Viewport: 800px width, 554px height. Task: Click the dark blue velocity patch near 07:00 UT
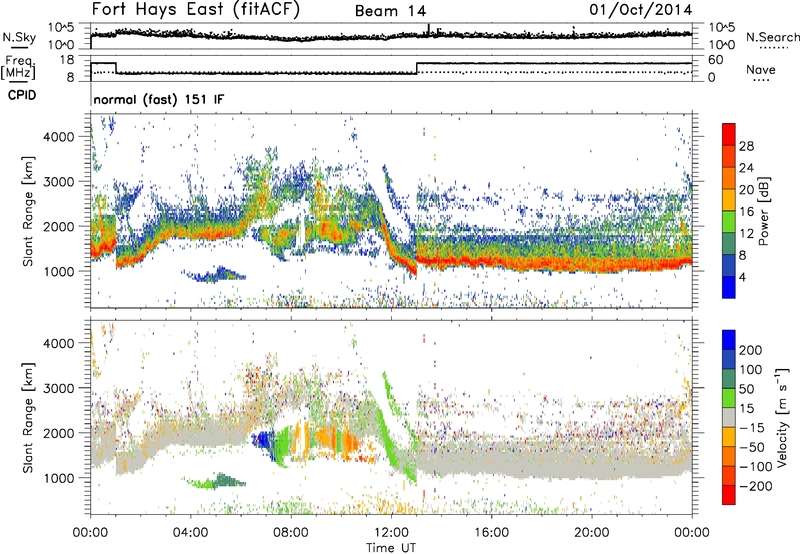point(264,440)
